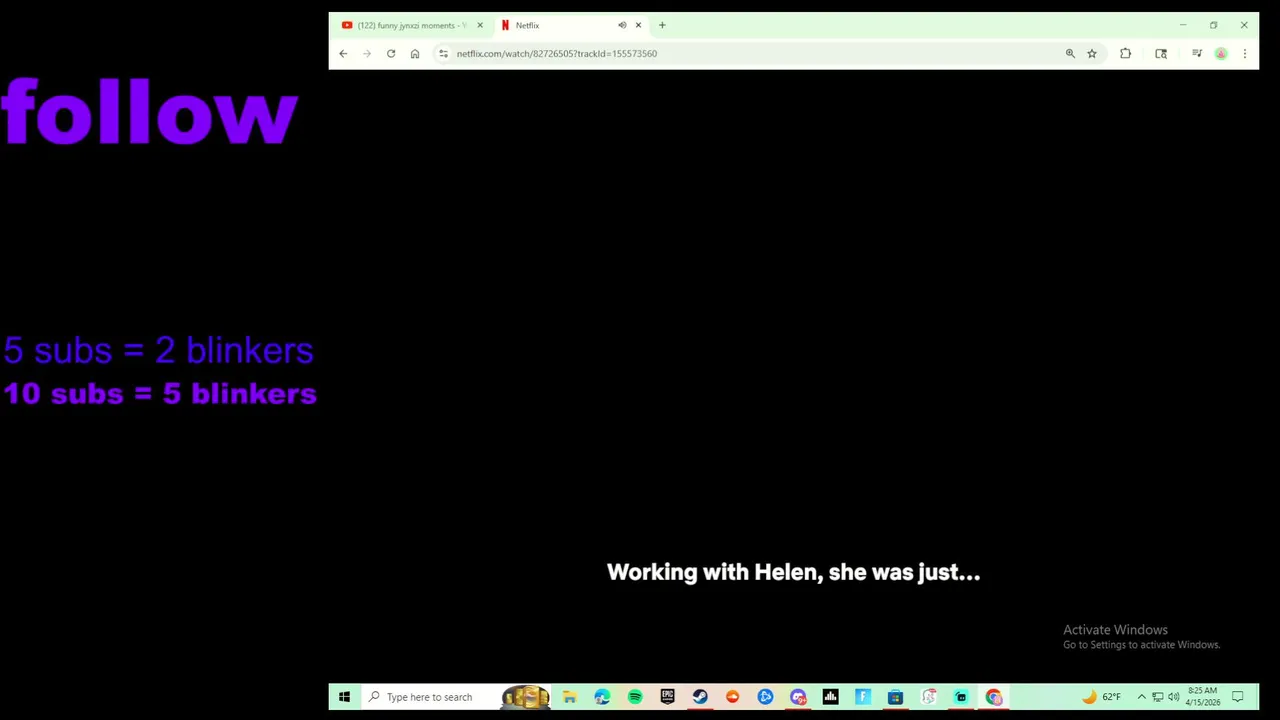
Task: Open SoundCloud orange icon on the taskbar
Action: 733,697
